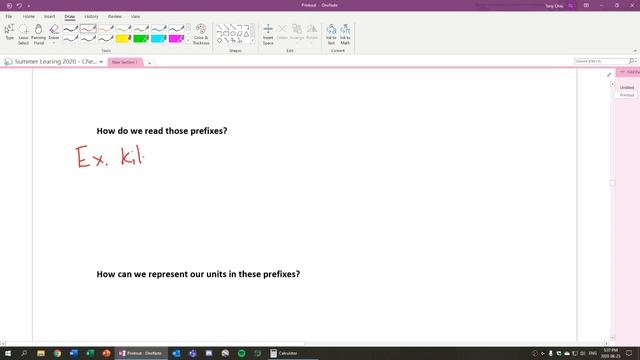
Task: Open the Quick Access customize dropdown
Action: (29, 6)
